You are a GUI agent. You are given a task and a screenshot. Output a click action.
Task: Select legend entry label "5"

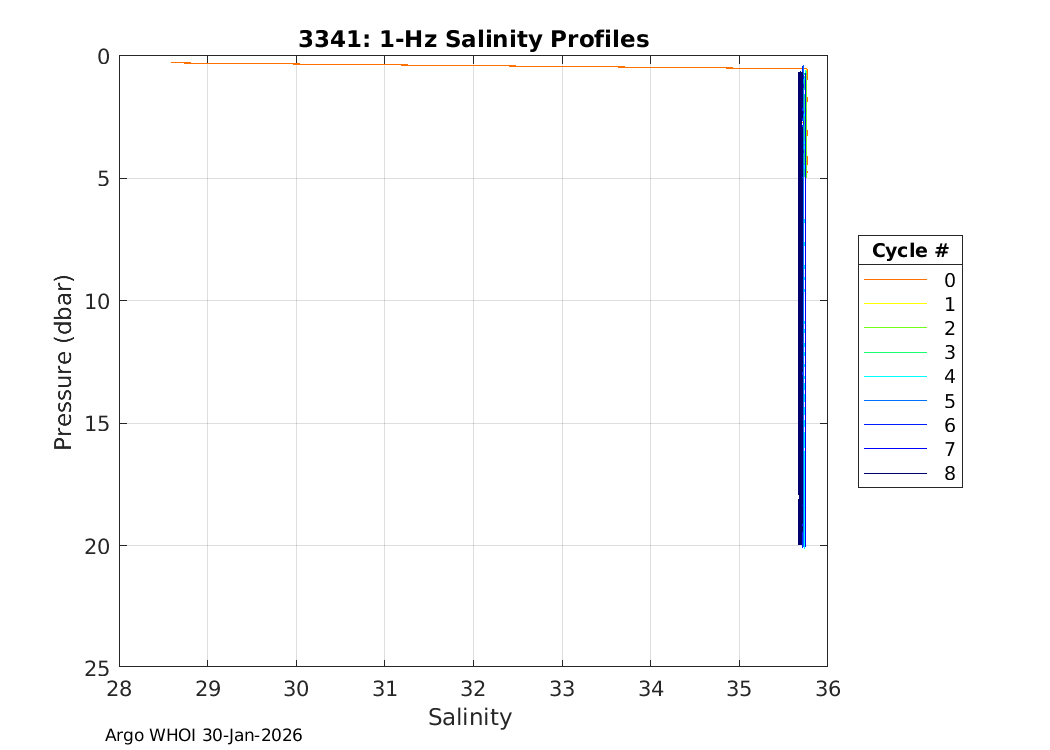pyautogui.click(x=949, y=401)
